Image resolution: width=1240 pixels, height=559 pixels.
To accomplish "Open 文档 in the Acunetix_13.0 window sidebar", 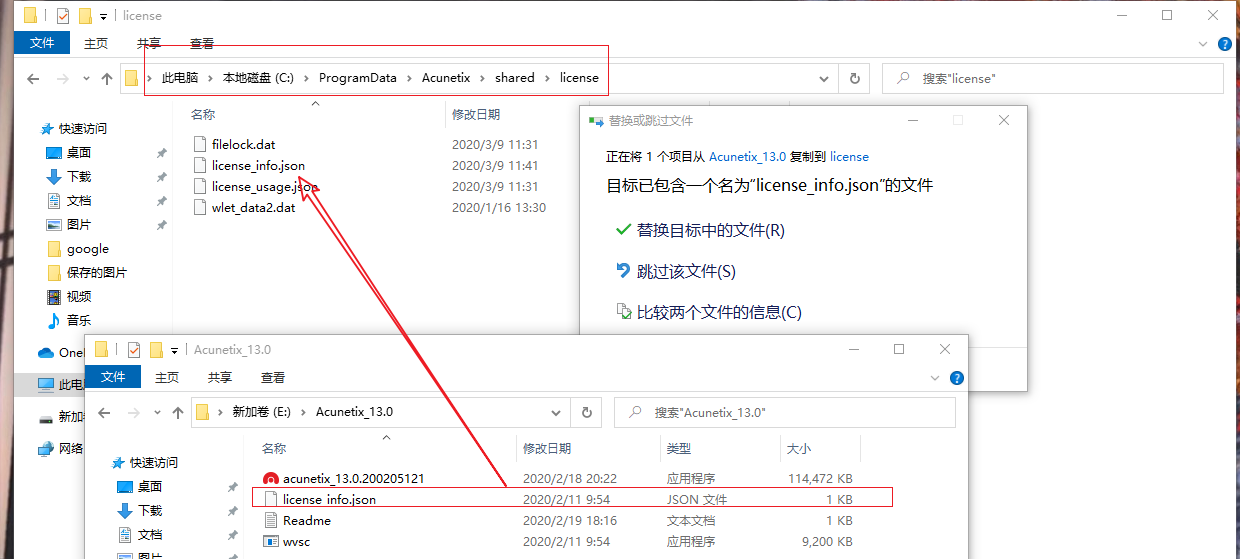I will coord(150,535).
